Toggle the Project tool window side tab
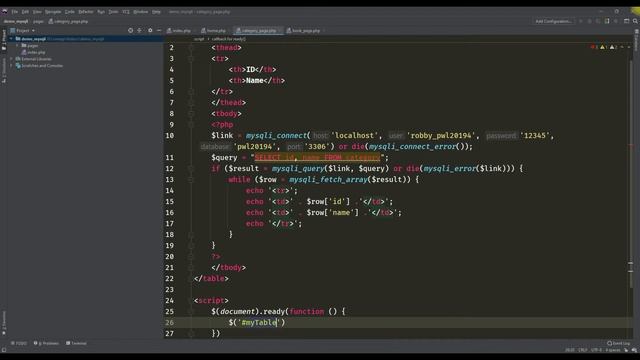640x360 pixels. pyautogui.click(x=4, y=40)
